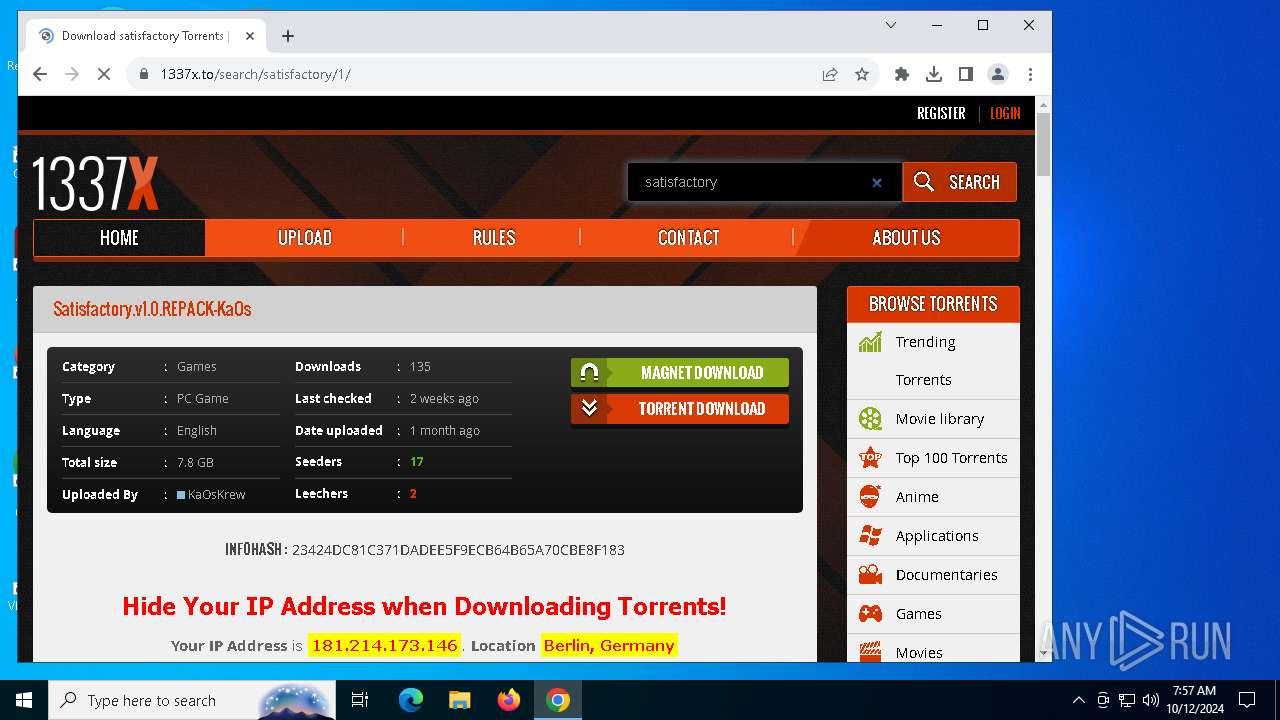
Task: Click the Hide Your IP Address headline
Action: [x=424, y=606]
